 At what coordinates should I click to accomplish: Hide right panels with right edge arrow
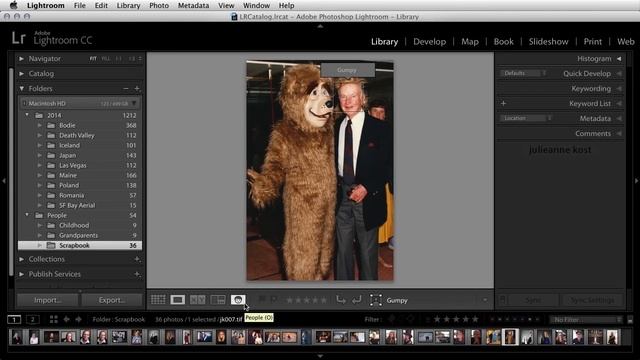pyautogui.click(x=636, y=180)
